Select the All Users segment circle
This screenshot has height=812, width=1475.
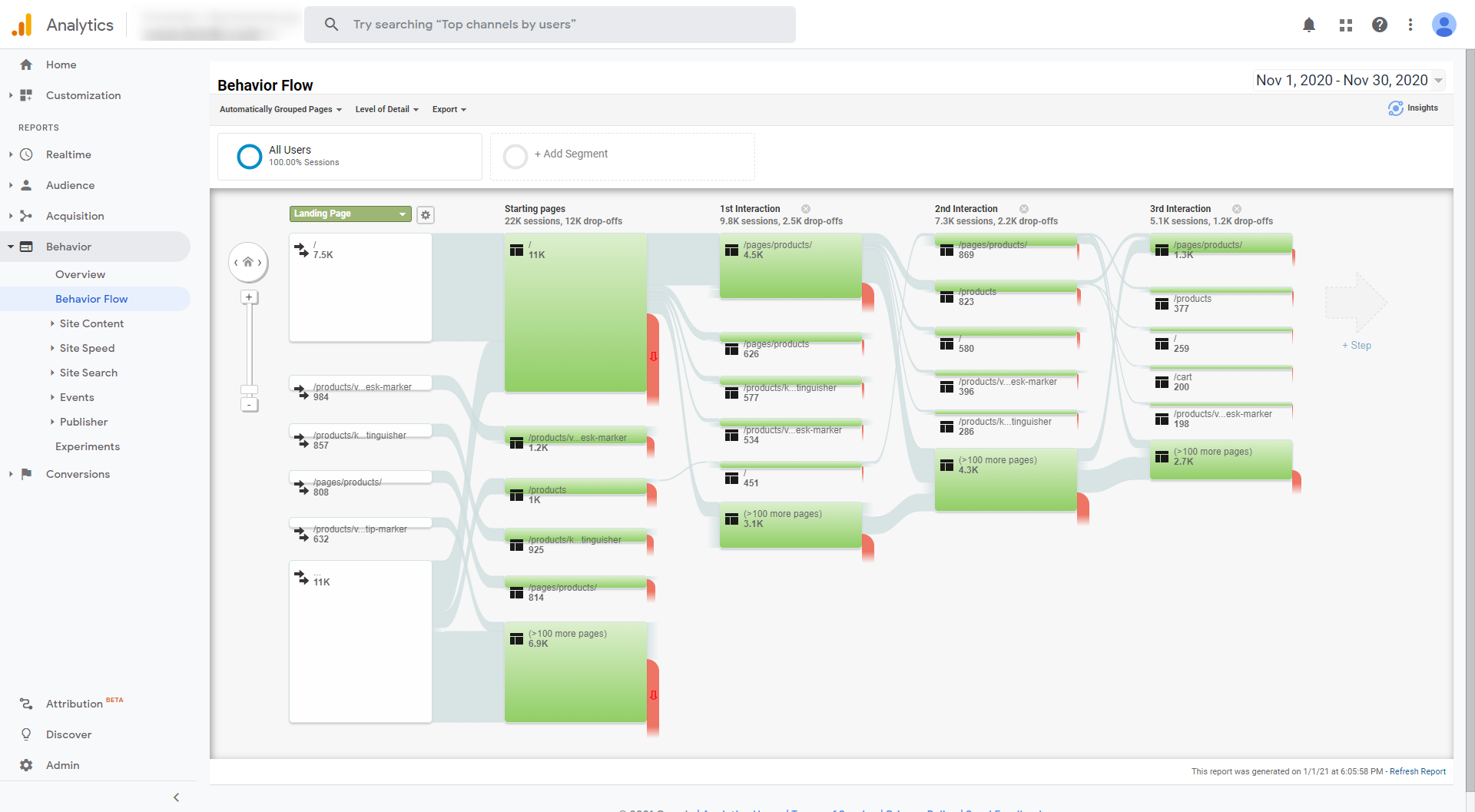coord(250,157)
